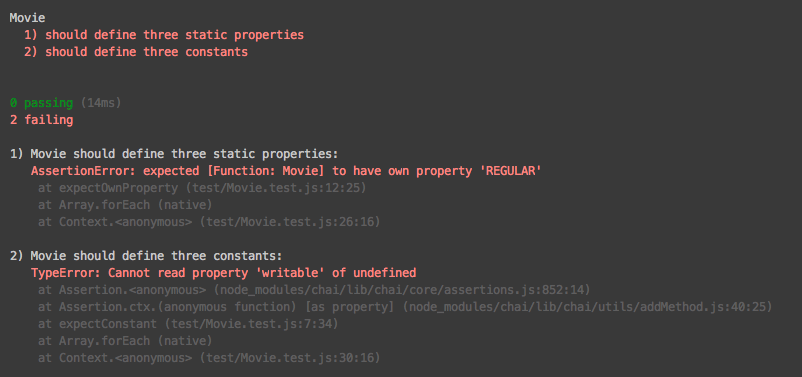802x377 pixels.
Task: Click the '(14ms)' duration text
Action: coord(100,103)
